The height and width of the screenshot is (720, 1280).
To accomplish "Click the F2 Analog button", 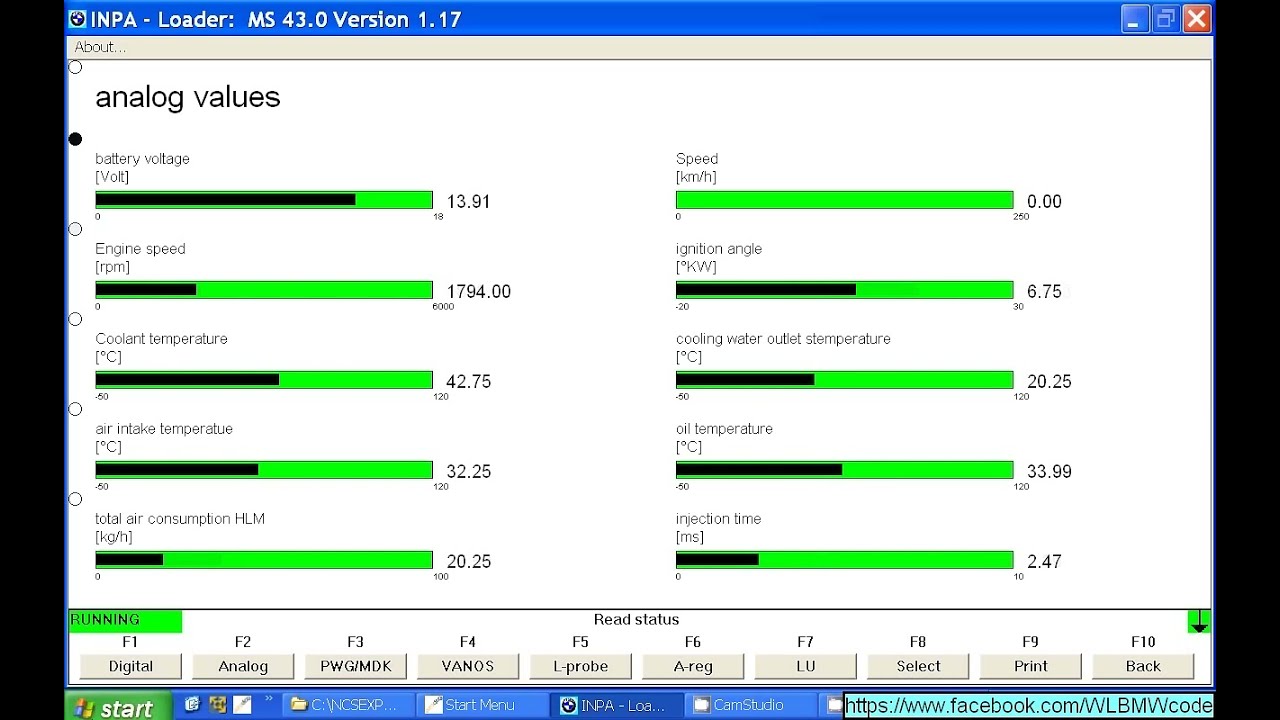I will click(x=243, y=666).
